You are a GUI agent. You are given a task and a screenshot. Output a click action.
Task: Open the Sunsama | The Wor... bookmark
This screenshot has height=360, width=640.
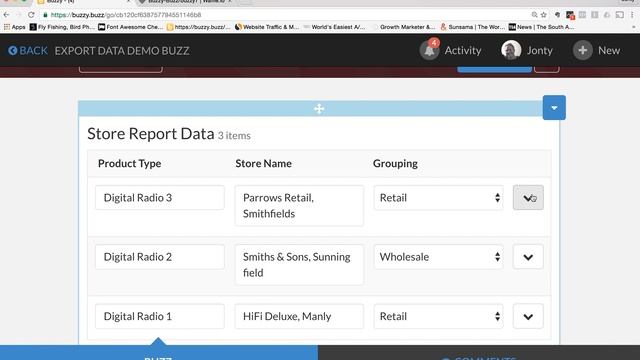[x=473, y=27]
